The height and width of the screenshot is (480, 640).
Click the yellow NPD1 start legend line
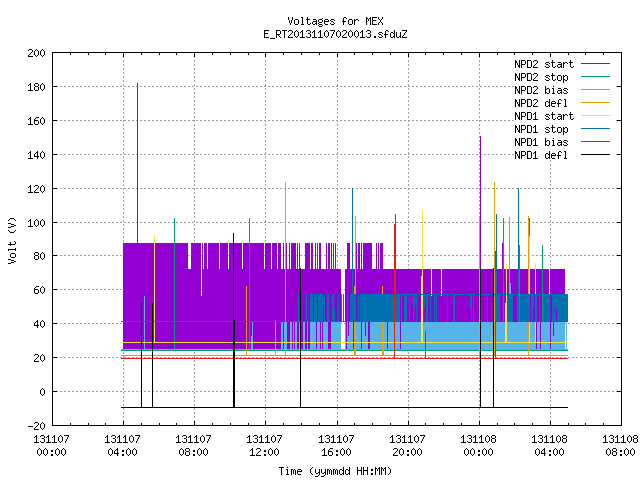click(x=595, y=116)
